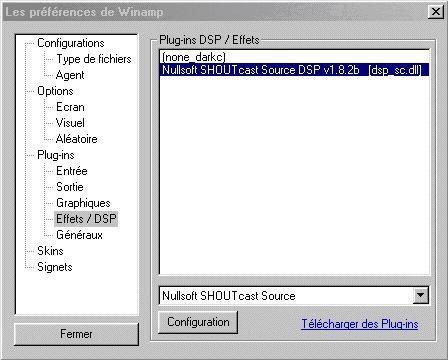Screen dimensions: 448x360
Task: Select Nullsoft SHOUTcast Source DSP v1.8.2b entry
Action: [294, 70]
